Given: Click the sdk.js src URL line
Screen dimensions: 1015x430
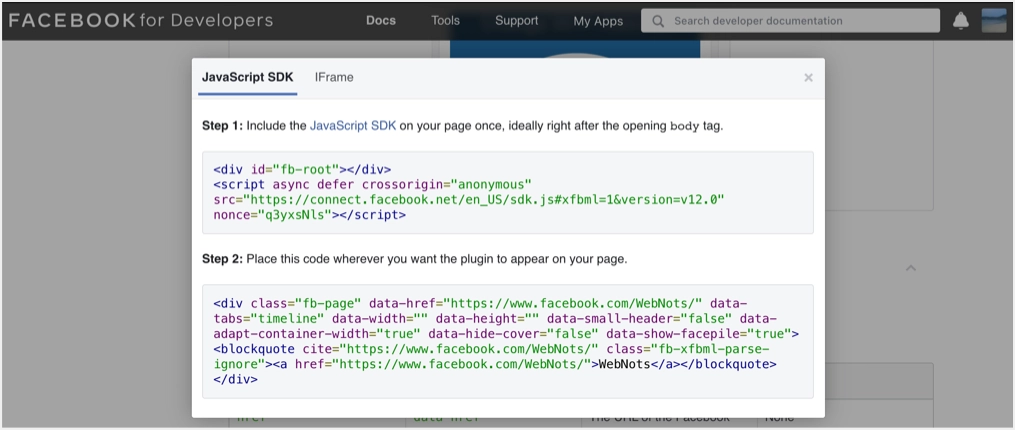Looking at the screenshot, I should pyautogui.click(x=470, y=200).
